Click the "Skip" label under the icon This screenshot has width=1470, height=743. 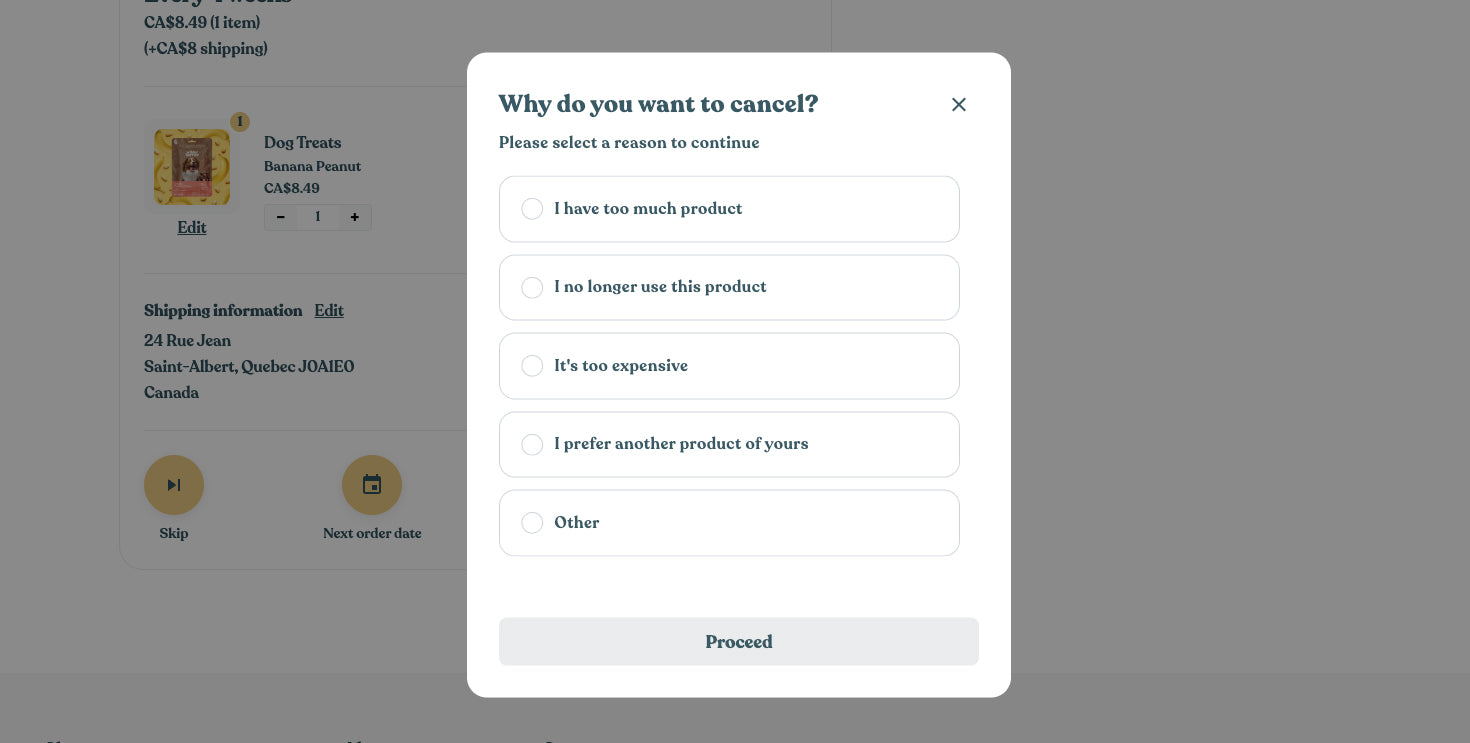click(174, 533)
